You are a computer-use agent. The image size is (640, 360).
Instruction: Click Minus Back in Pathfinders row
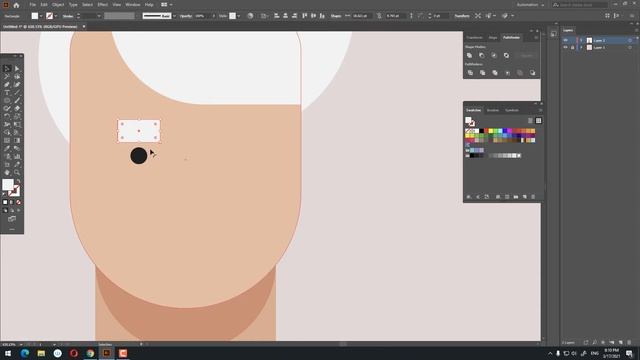(533, 73)
